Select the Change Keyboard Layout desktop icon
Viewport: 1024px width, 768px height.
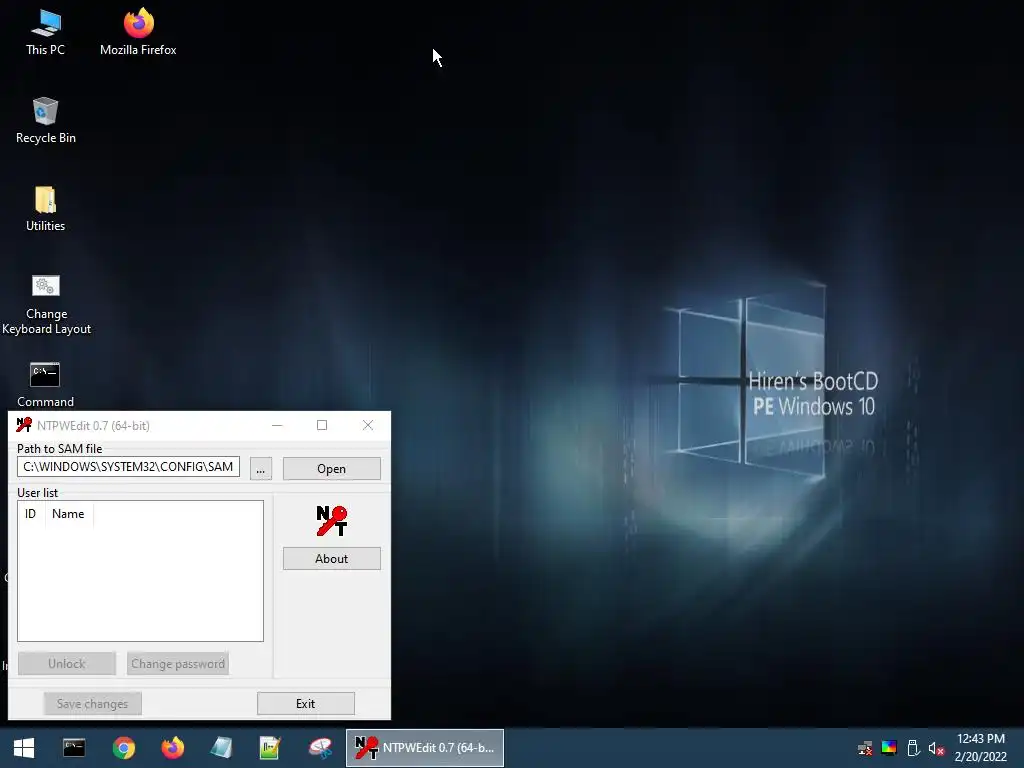pyautogui.click(x=46, y=304)
